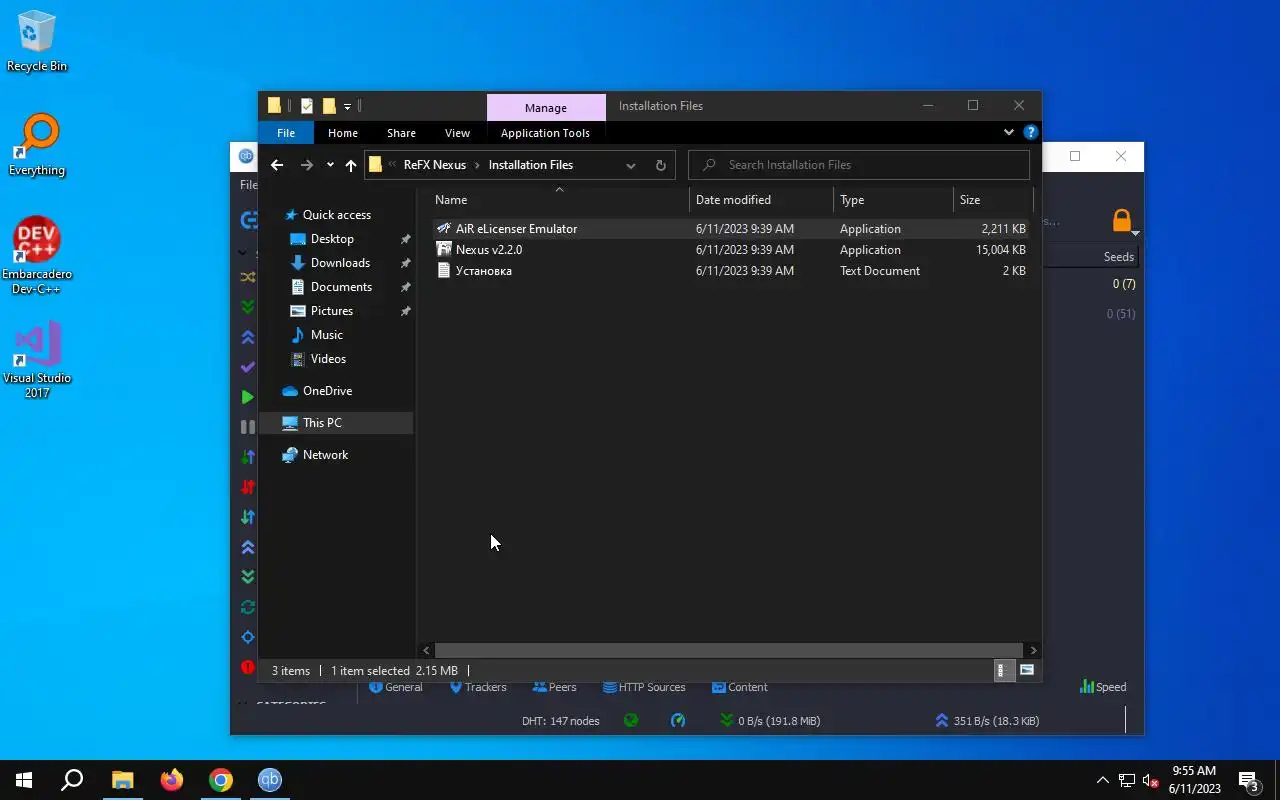Open Google Chrome from the taskbar
Viewport: 1280px width, 800px height.
pos(221,780)
